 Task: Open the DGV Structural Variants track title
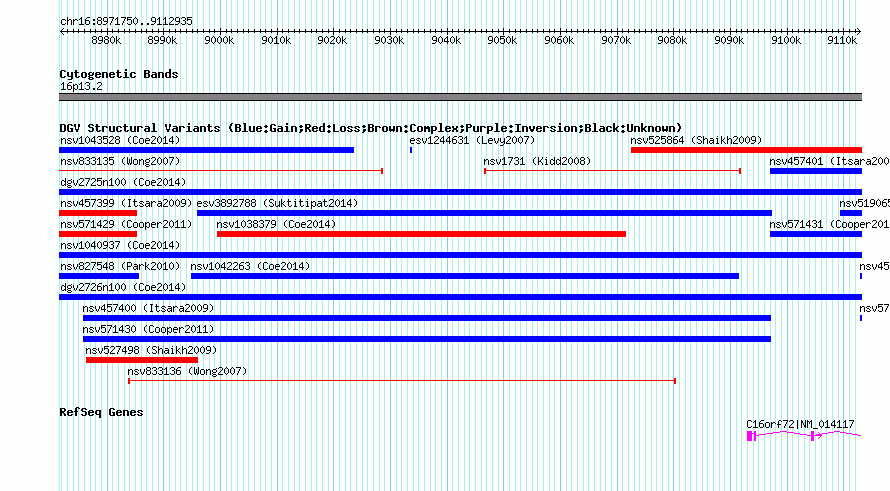pos(370,128)
